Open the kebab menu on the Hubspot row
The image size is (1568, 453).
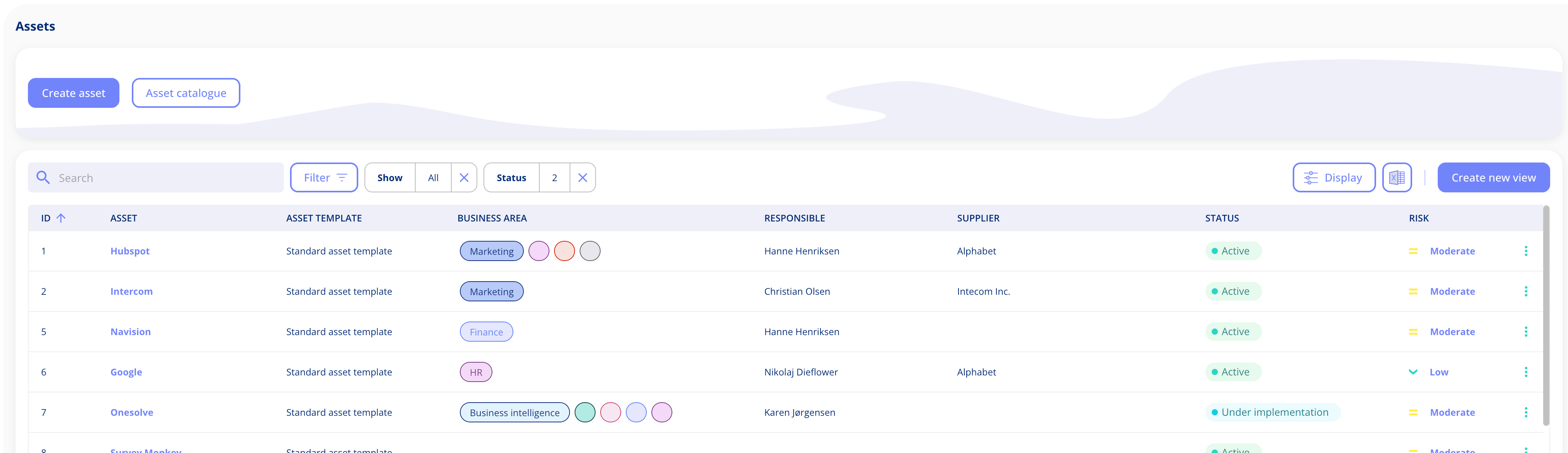[1526, 251]
